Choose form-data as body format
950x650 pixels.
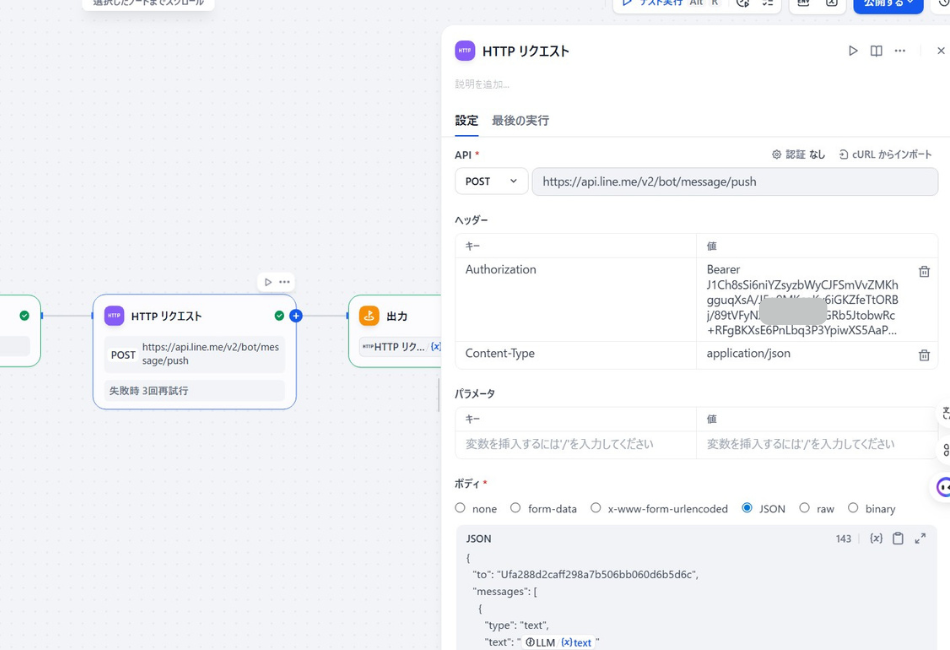(518, 508)
